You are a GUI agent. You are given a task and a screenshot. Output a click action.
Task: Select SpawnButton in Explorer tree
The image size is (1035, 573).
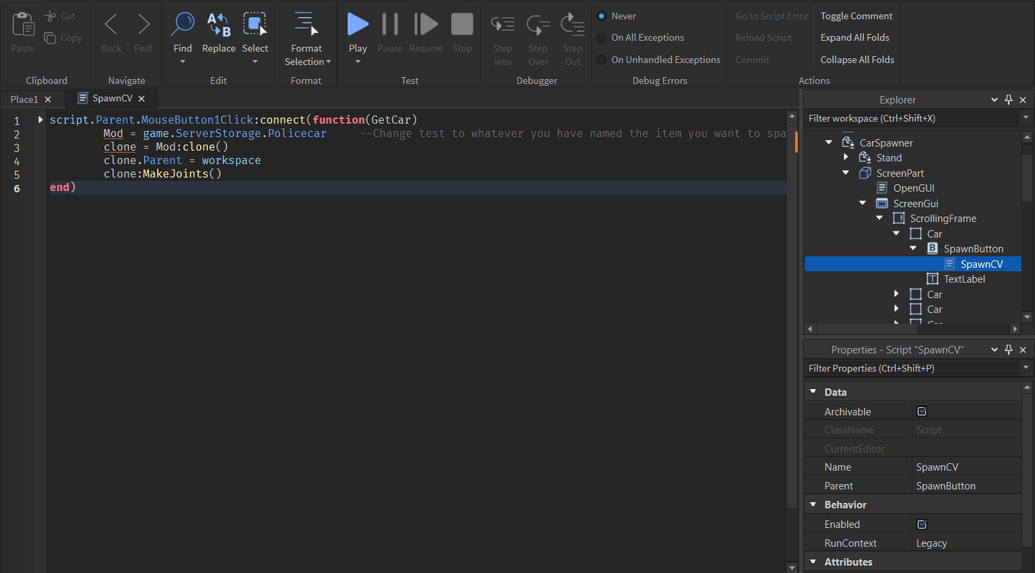(973, 249)
